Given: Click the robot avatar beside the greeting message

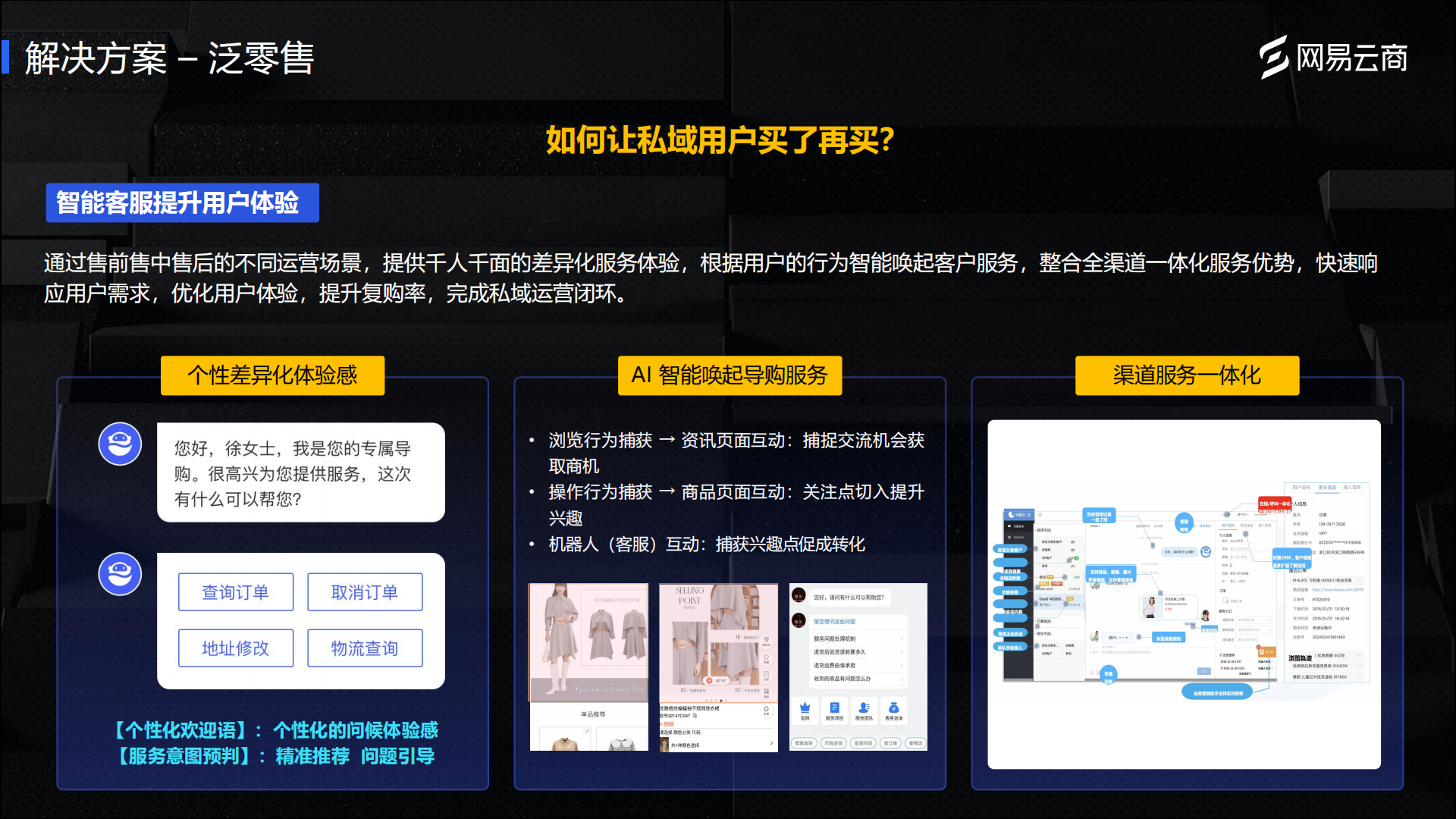Looking at the screenshot, I should pyautogui.click(x=120, y=444).
